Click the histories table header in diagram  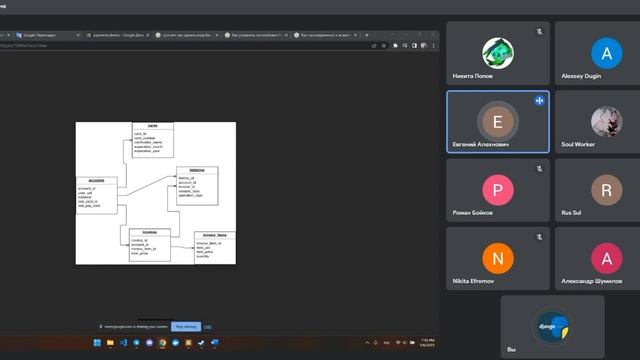(197, 170)
